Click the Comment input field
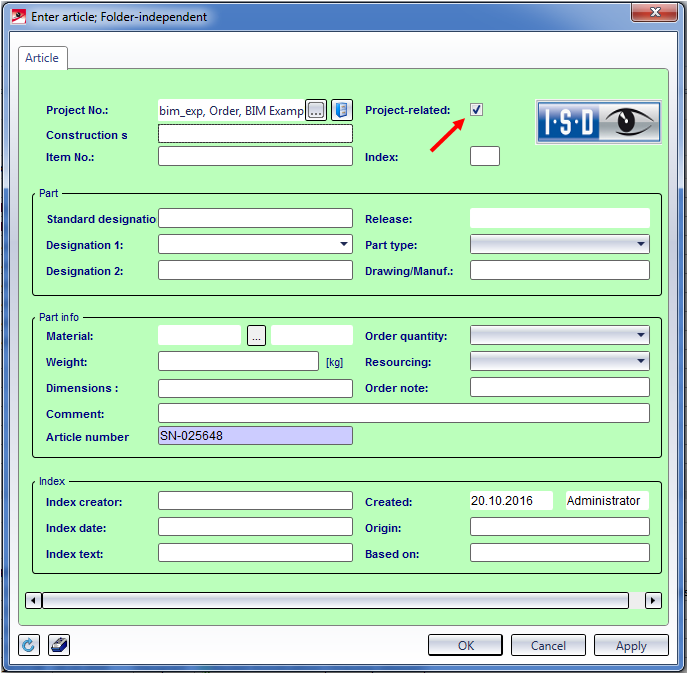 point(404,413)
